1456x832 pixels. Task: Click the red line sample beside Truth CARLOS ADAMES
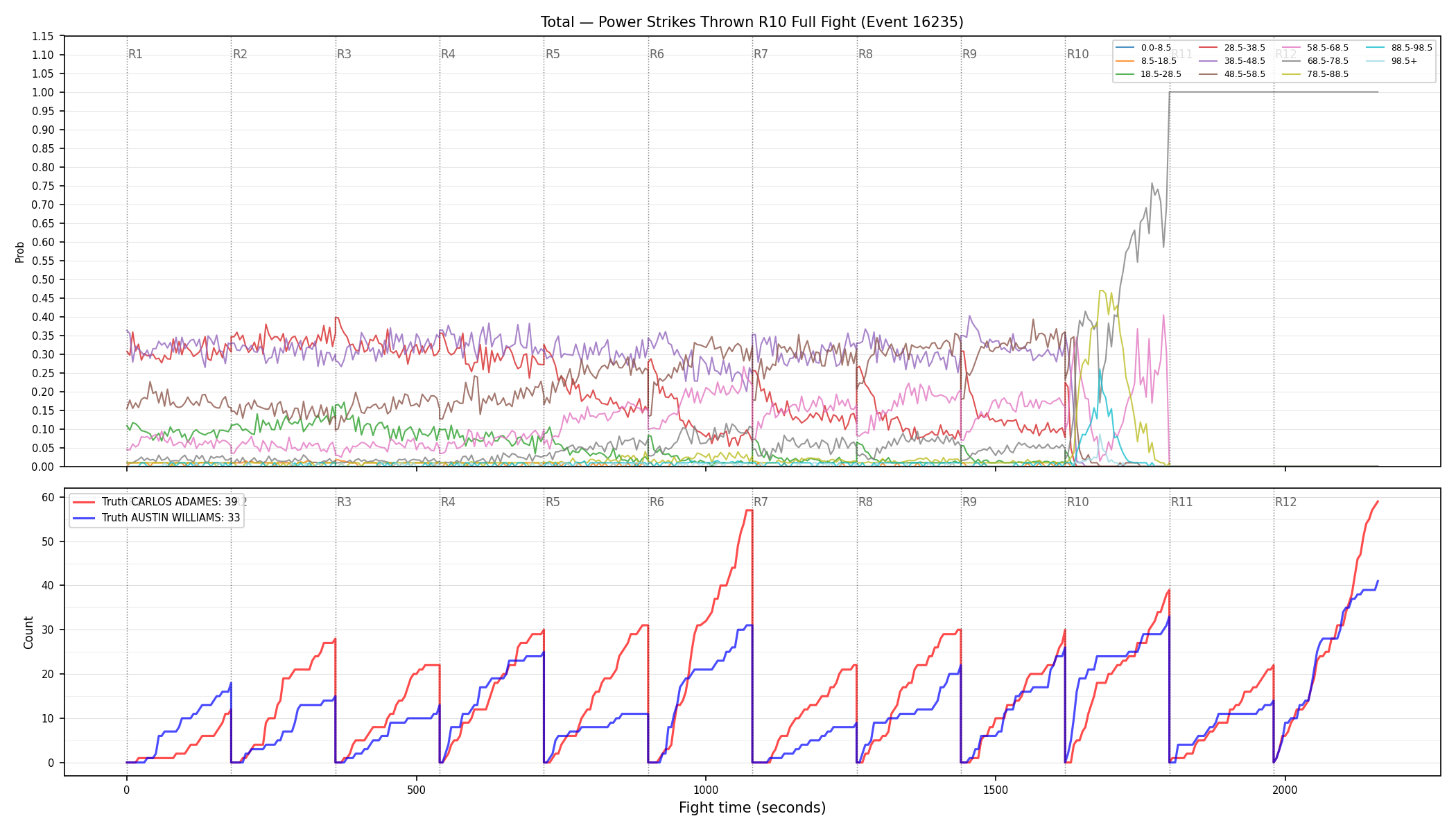(x=84, y=502)
